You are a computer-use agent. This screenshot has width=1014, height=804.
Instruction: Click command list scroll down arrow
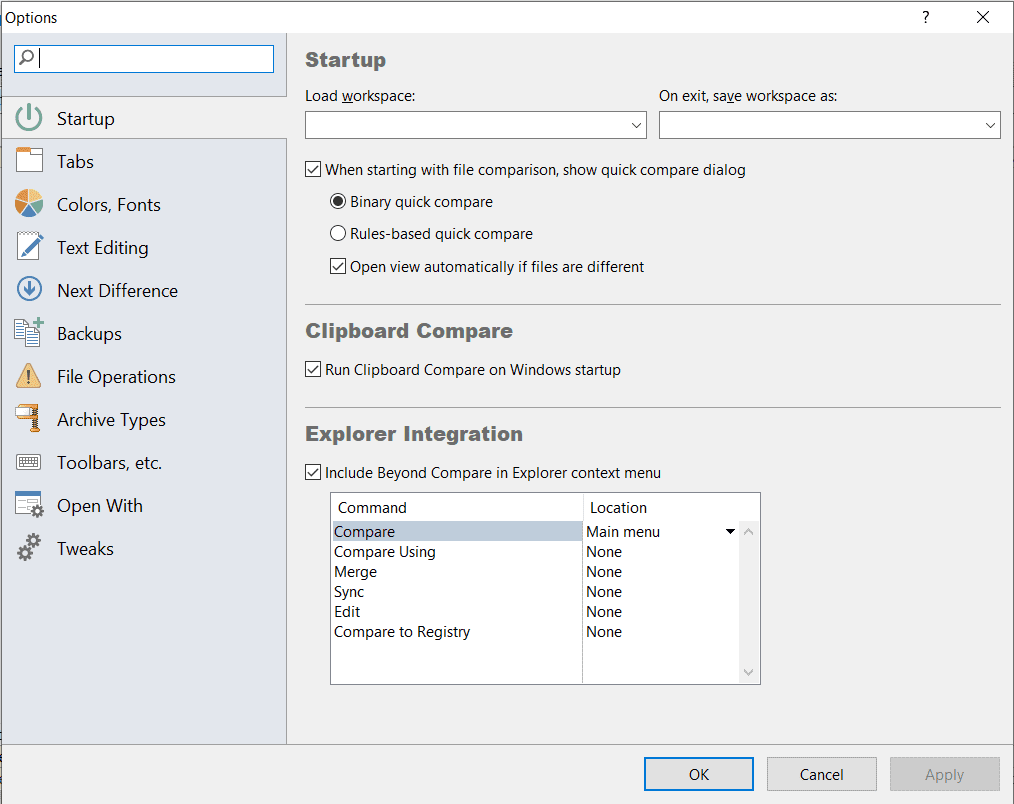748,672
